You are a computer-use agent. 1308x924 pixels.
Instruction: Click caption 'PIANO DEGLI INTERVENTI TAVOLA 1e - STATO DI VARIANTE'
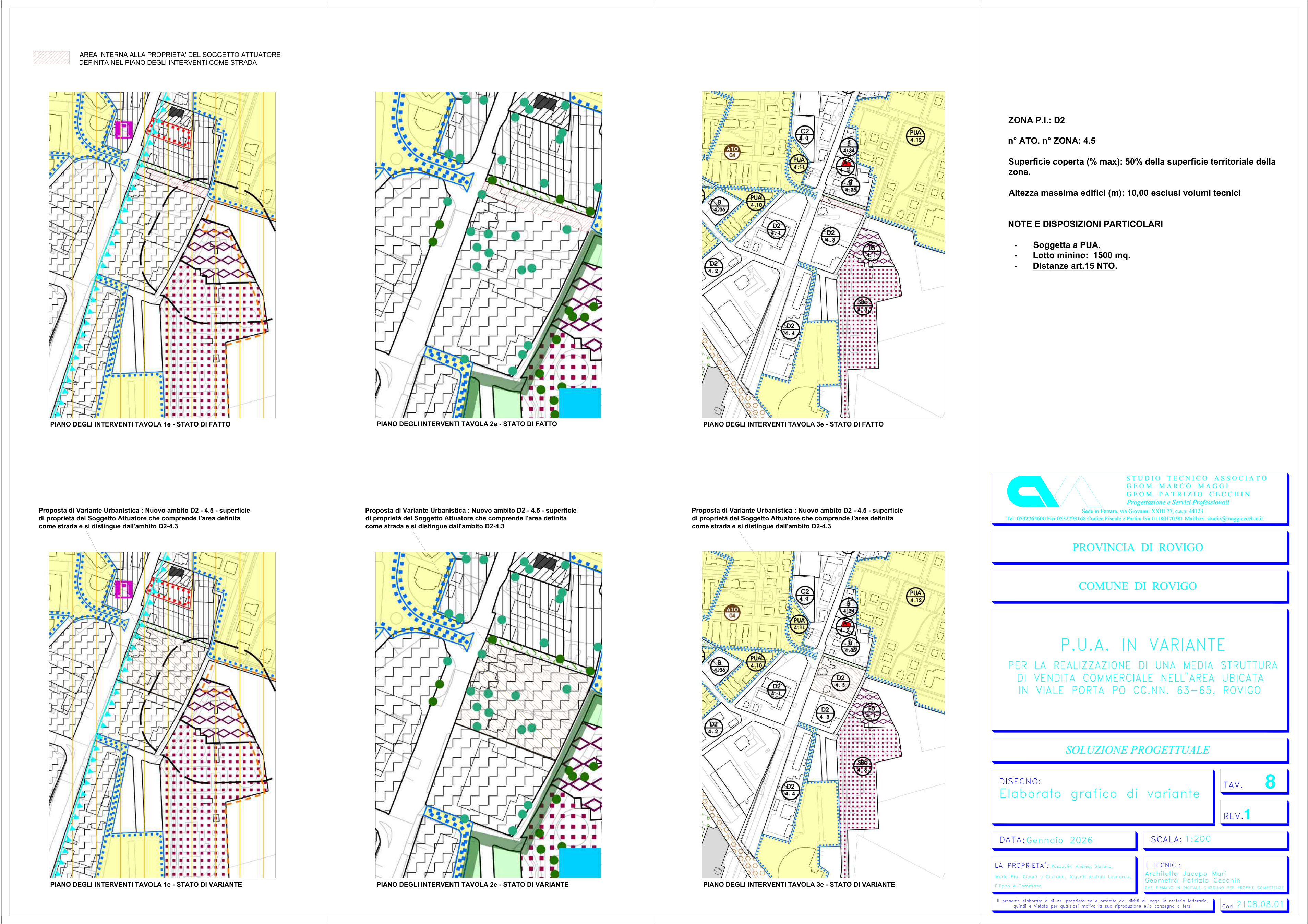[146, 885]
